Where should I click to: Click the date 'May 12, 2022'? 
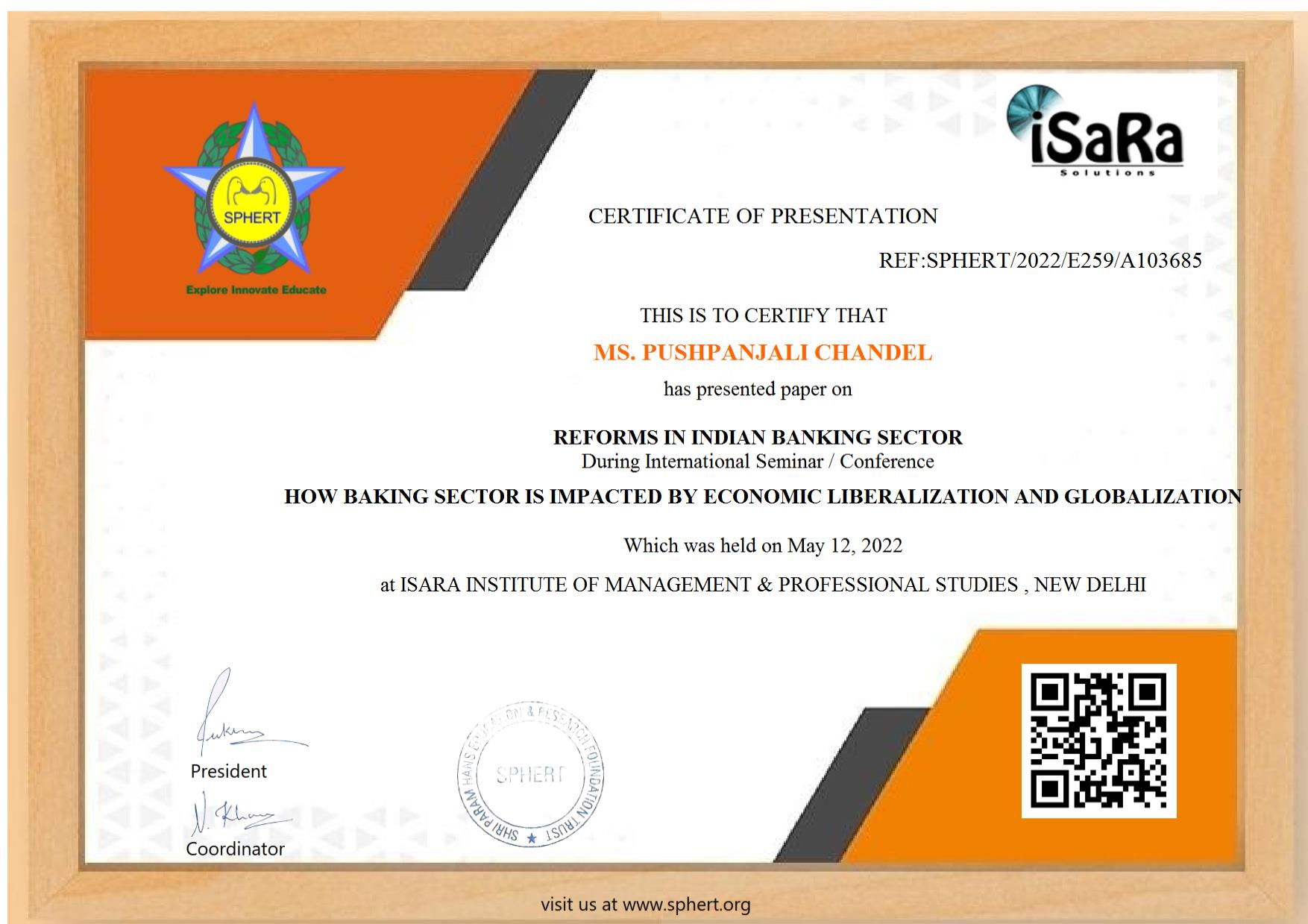(x=844, y=546)
